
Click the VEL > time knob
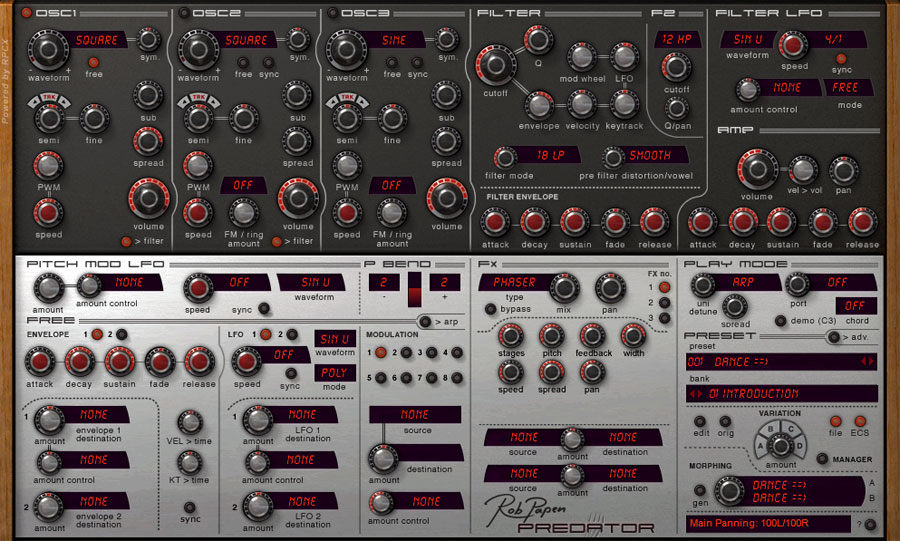189,422
